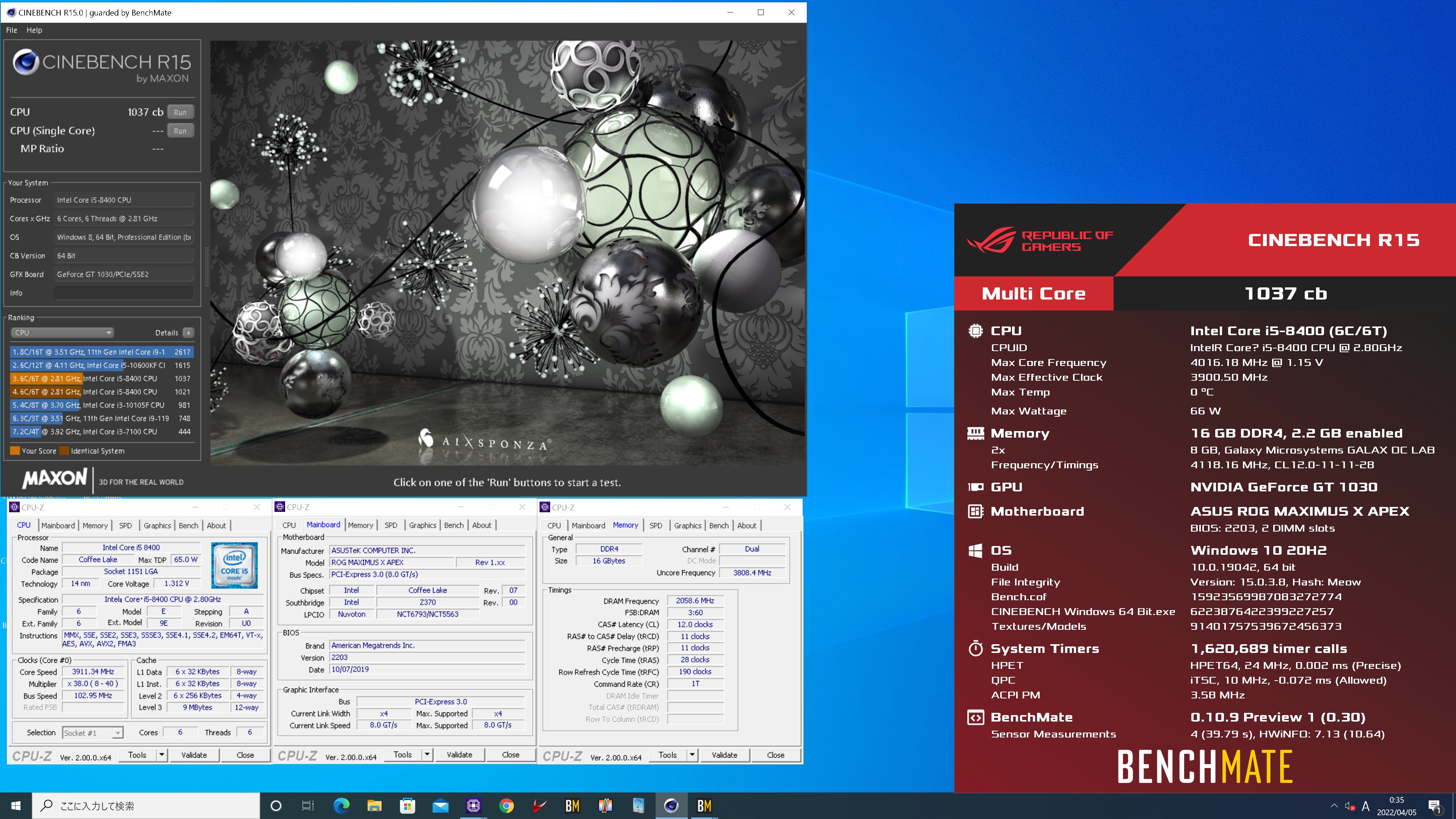1456x819 pixels.
Task: Click the Your Score orange legend swatch
Action: [15, 450]
